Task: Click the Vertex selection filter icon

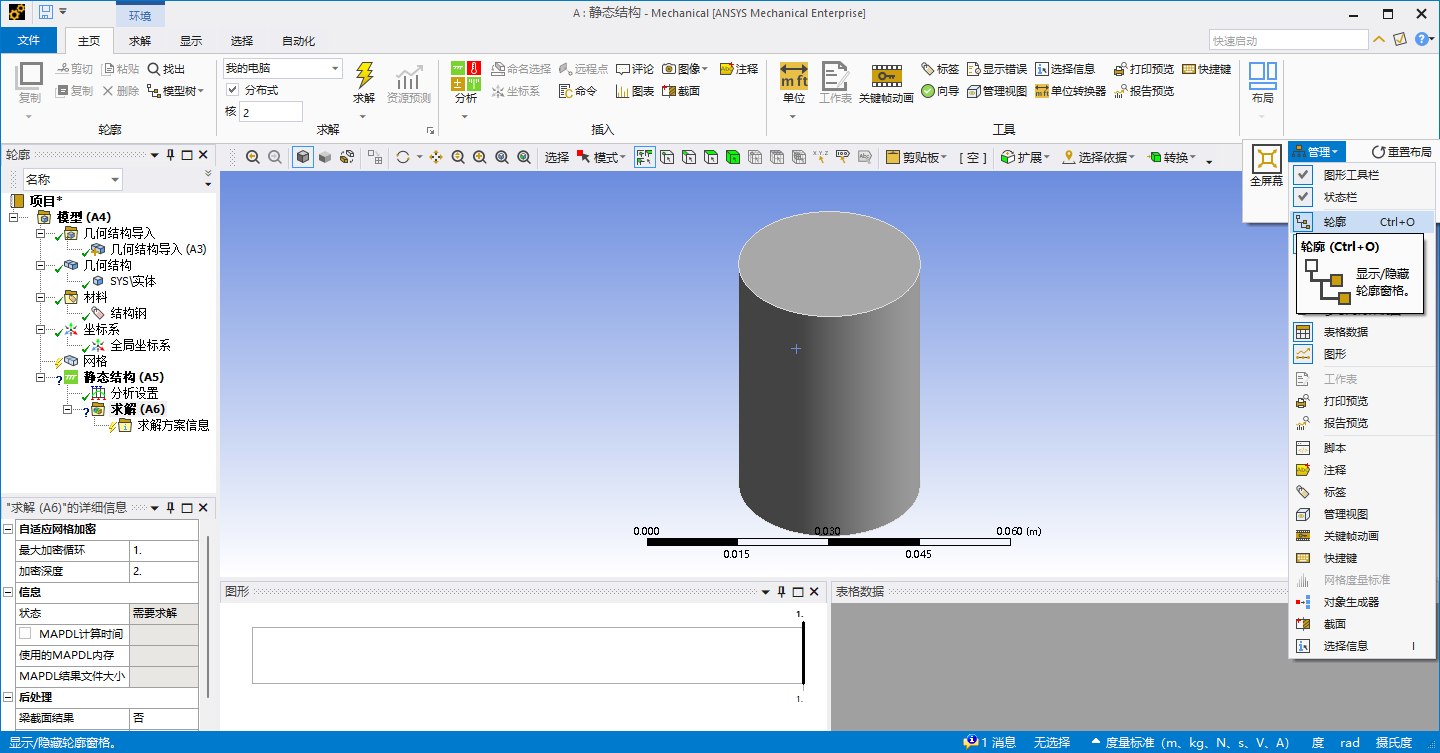Action: pos(667,157)
